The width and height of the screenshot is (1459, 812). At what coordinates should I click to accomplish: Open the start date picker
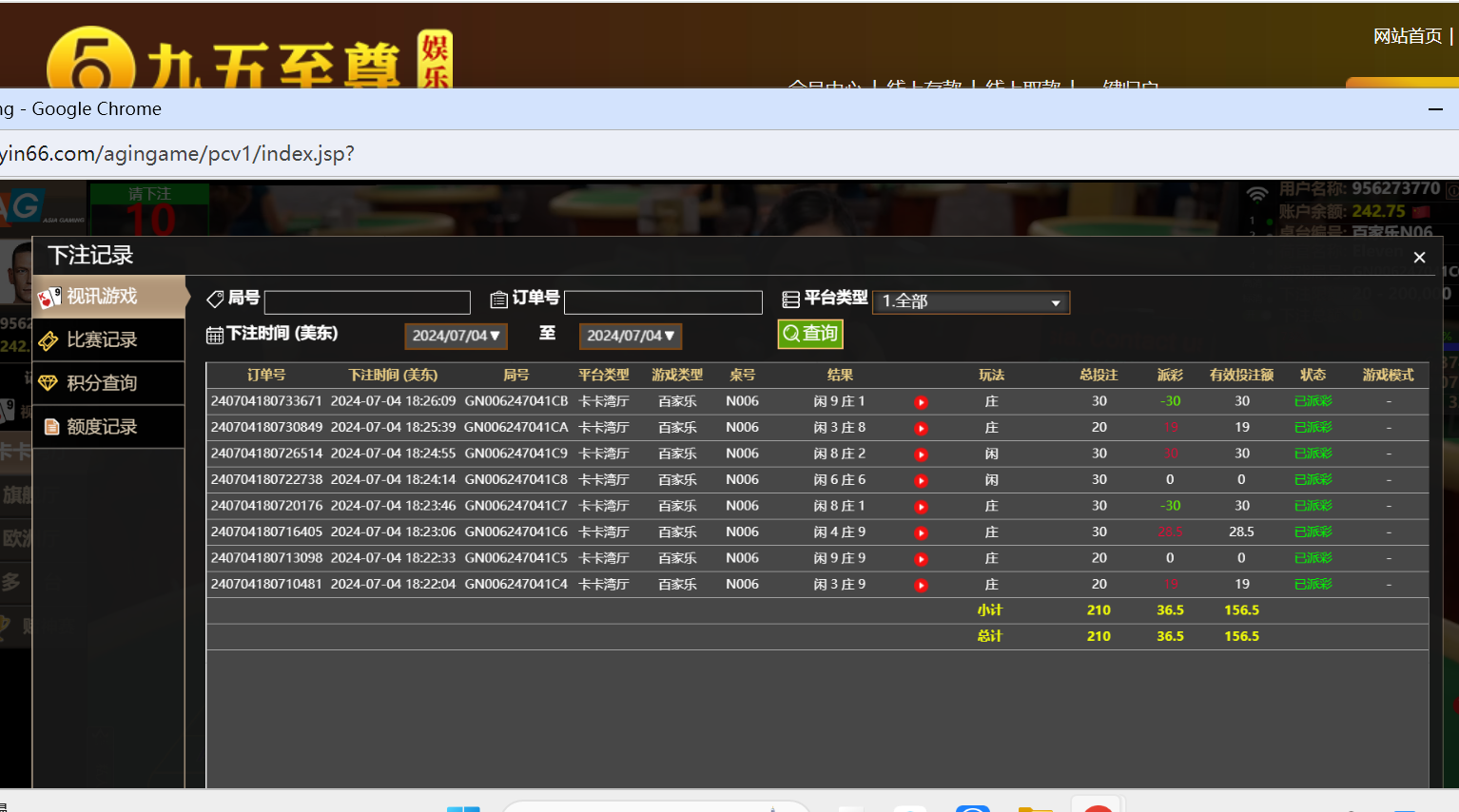tap(456, 336)
